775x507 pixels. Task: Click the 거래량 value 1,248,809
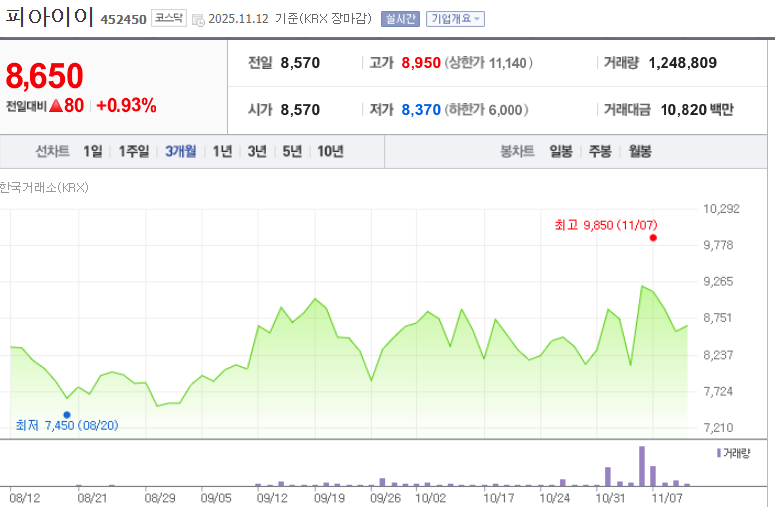682,63
